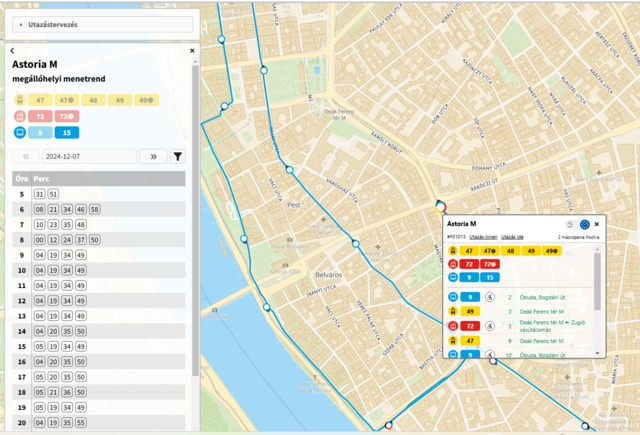Open route 47 from popup route badges
The image size is (640, 435).
coord(469,251)
